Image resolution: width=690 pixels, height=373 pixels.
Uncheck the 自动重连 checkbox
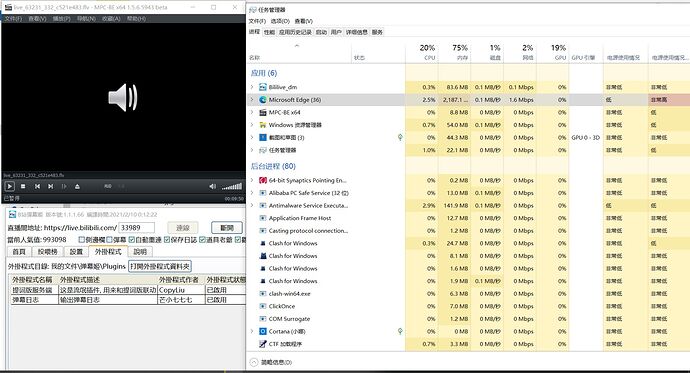pos(132,240)
